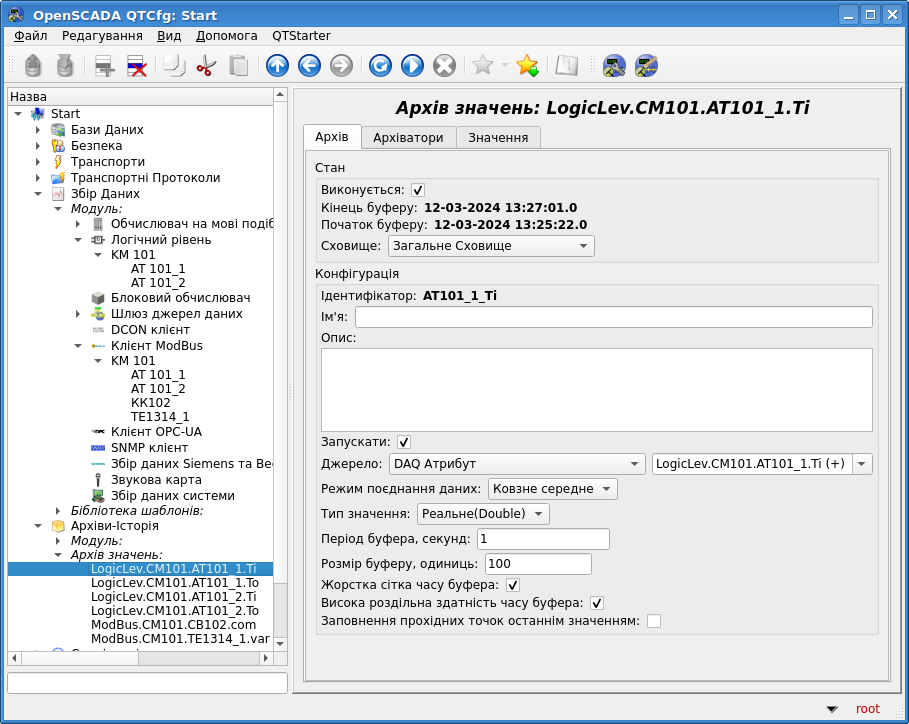Open the Файл menu

(x=30, y=36)
